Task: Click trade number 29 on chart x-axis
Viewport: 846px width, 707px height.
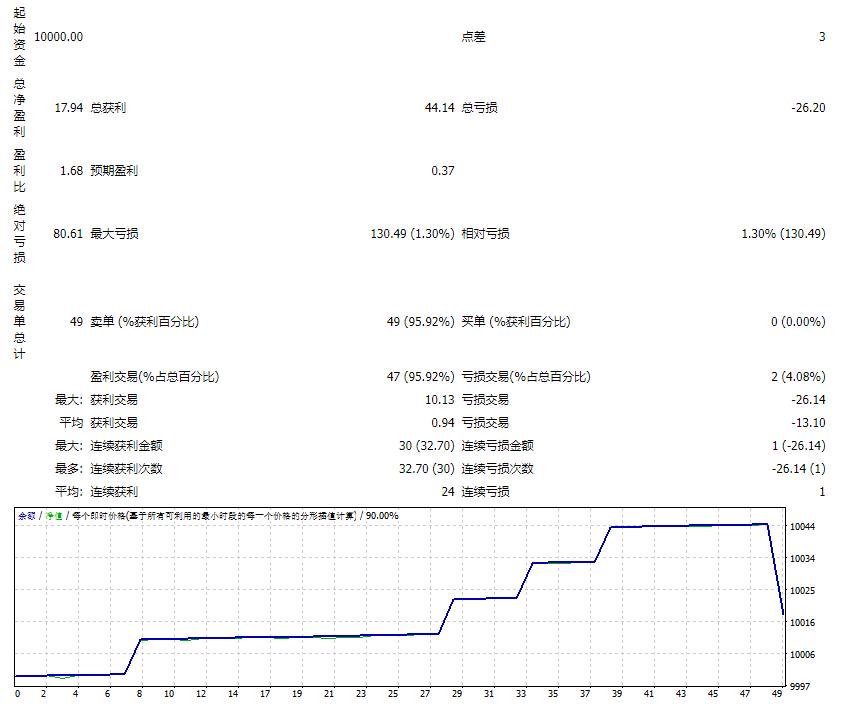Action: 457,693
